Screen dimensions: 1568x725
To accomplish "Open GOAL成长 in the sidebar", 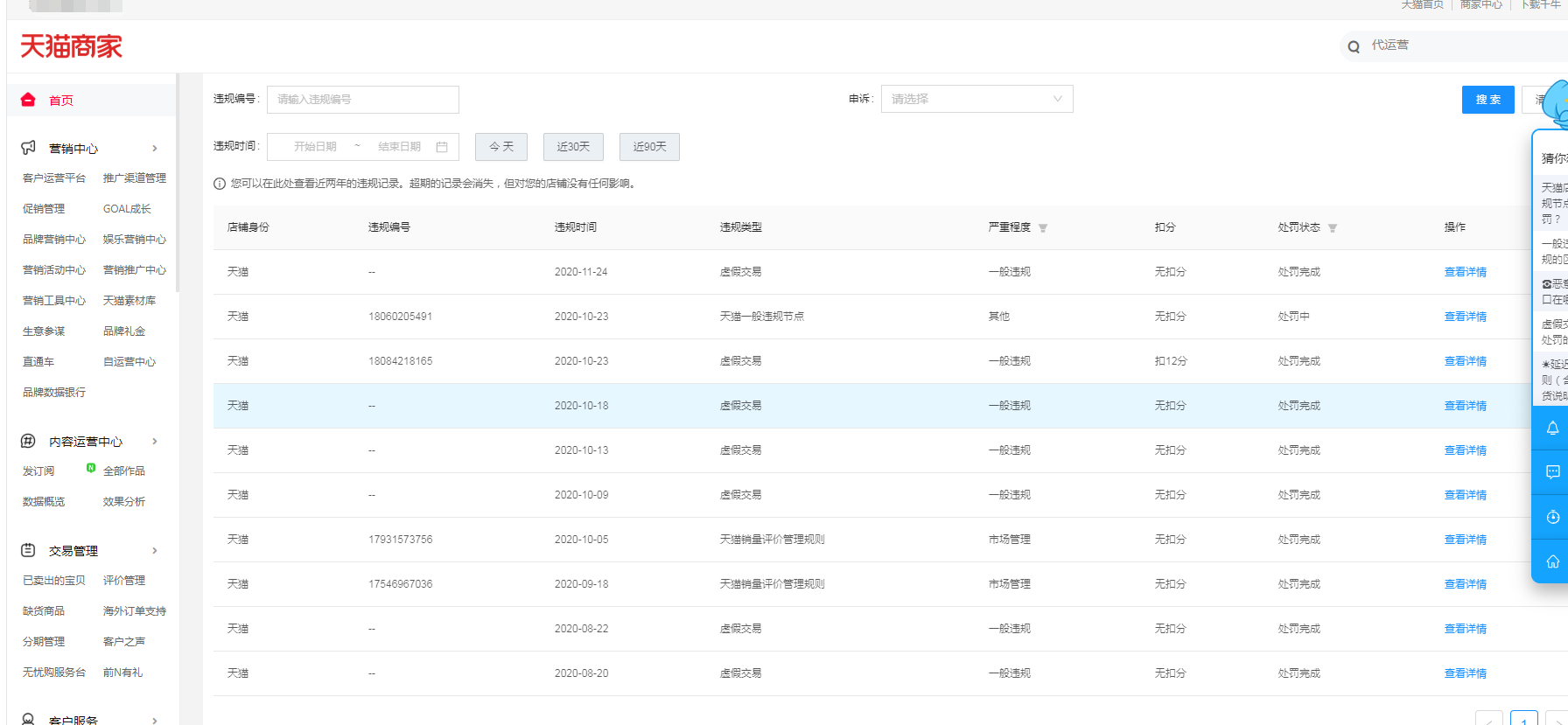I will tap(127, 209).
